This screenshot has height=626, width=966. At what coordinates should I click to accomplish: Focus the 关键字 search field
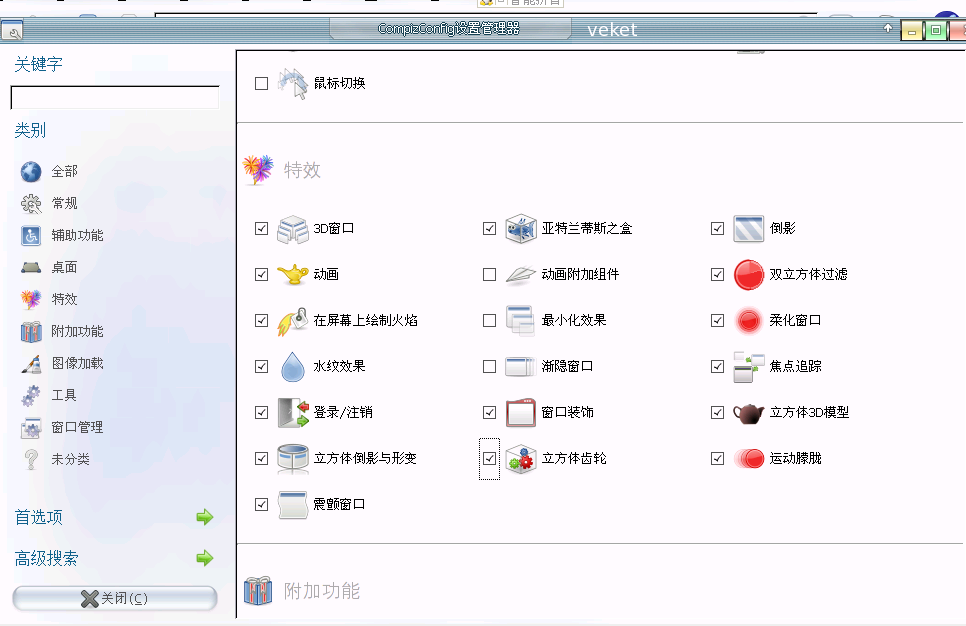(x=115, y=98)
